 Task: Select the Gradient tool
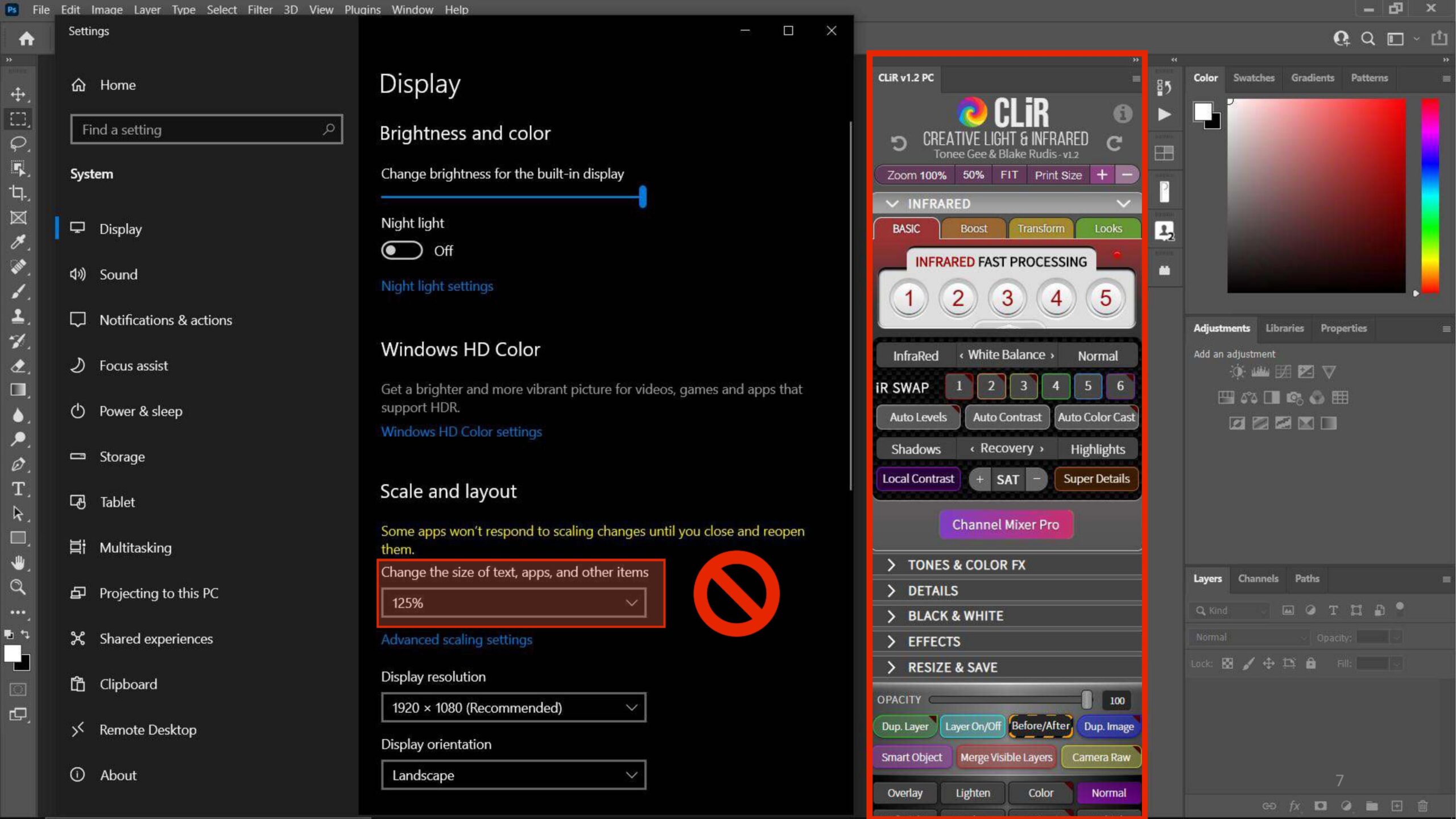pos(18,390)
